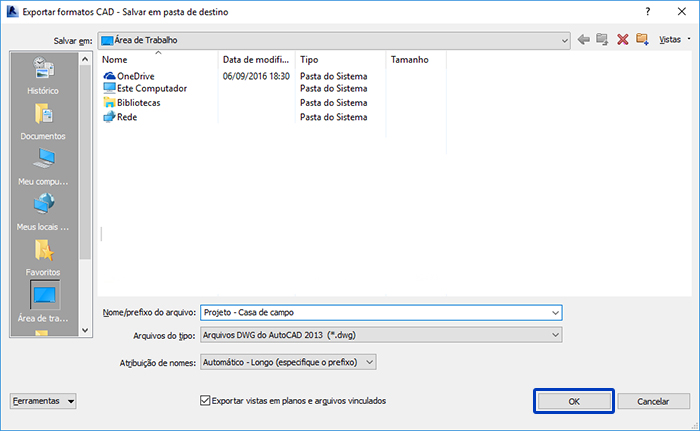This screenshot has width=700, height=431.
Task: Click the help question mark button
Action: (648, 12)
